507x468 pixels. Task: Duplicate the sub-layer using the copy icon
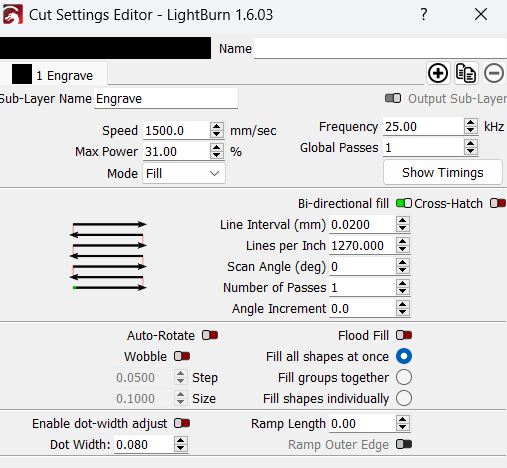coord(466,73)
